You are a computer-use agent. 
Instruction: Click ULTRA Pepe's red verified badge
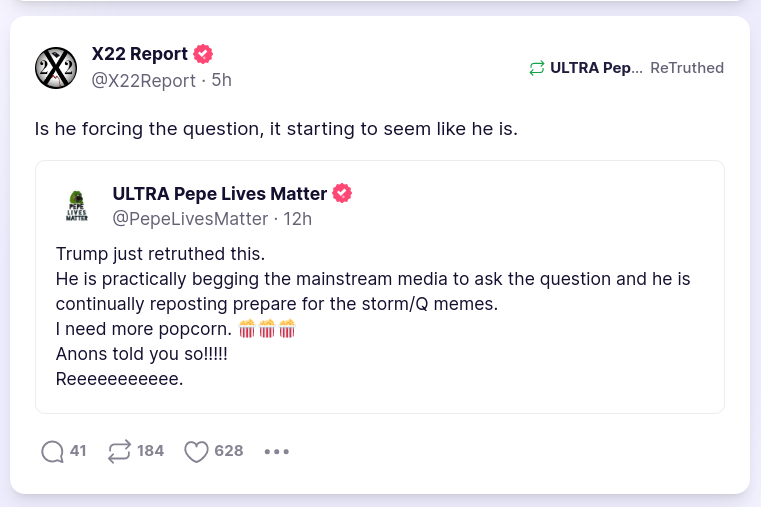click(x=342, y=193)
